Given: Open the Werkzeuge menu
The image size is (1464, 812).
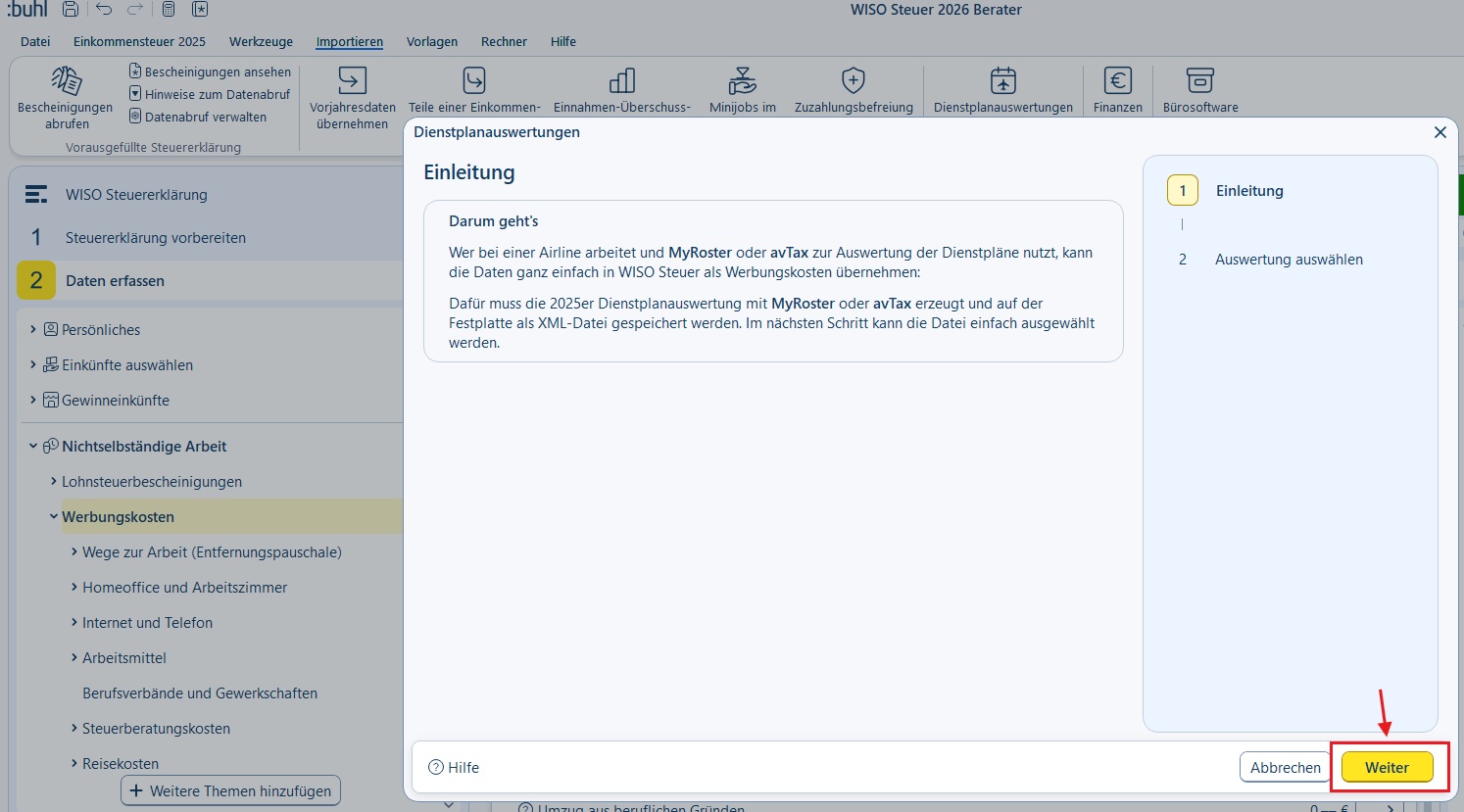Looking at the screenshot, I should 261,41.
